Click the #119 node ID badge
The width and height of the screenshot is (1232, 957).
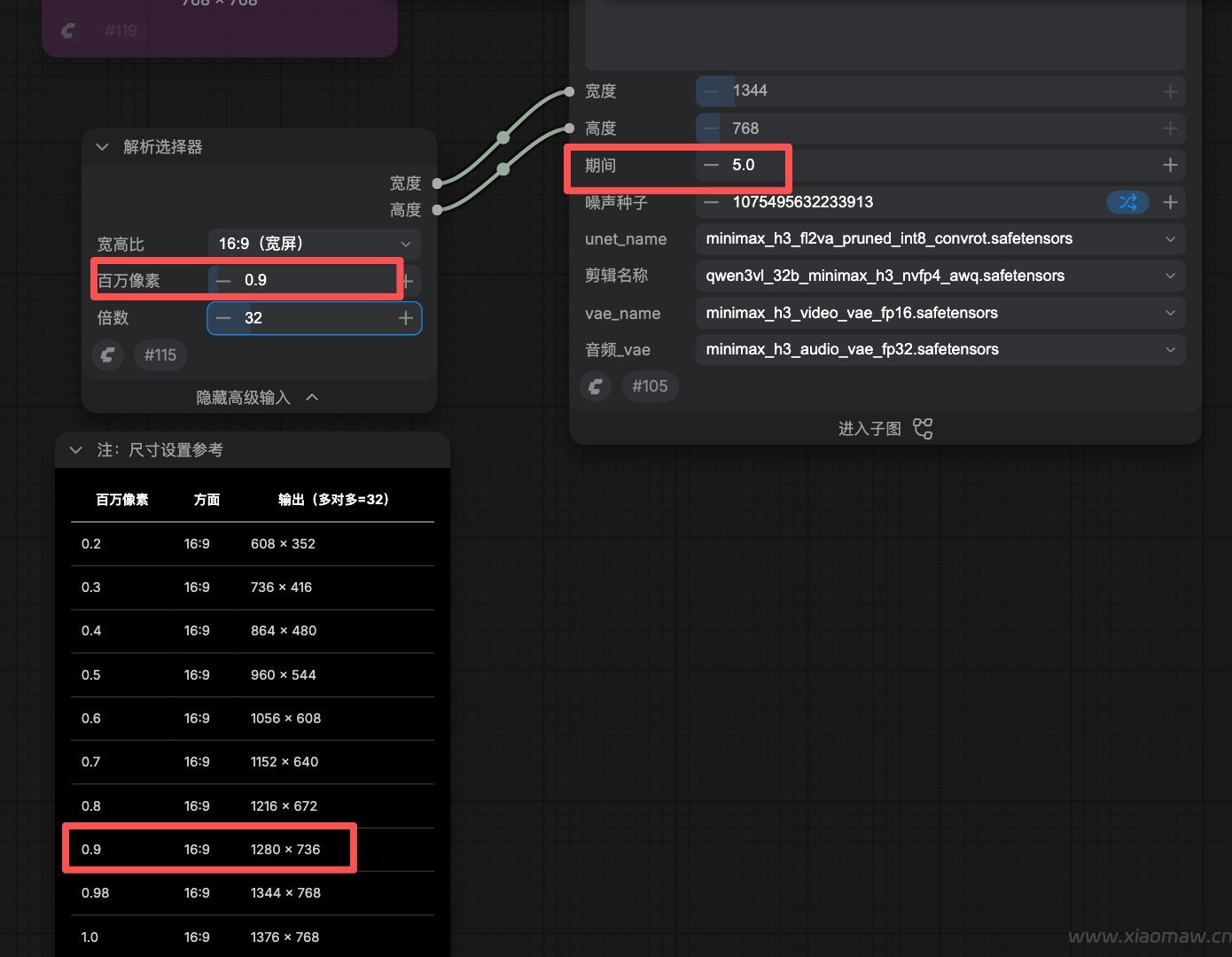121,31
